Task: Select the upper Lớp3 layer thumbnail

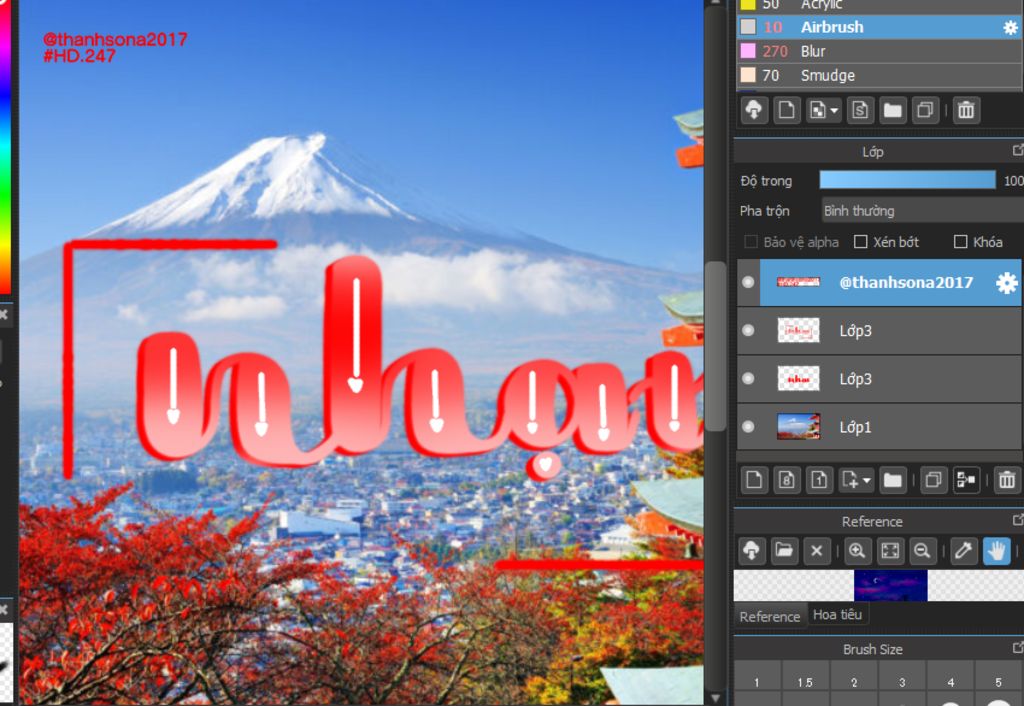Action: [798, 330]
